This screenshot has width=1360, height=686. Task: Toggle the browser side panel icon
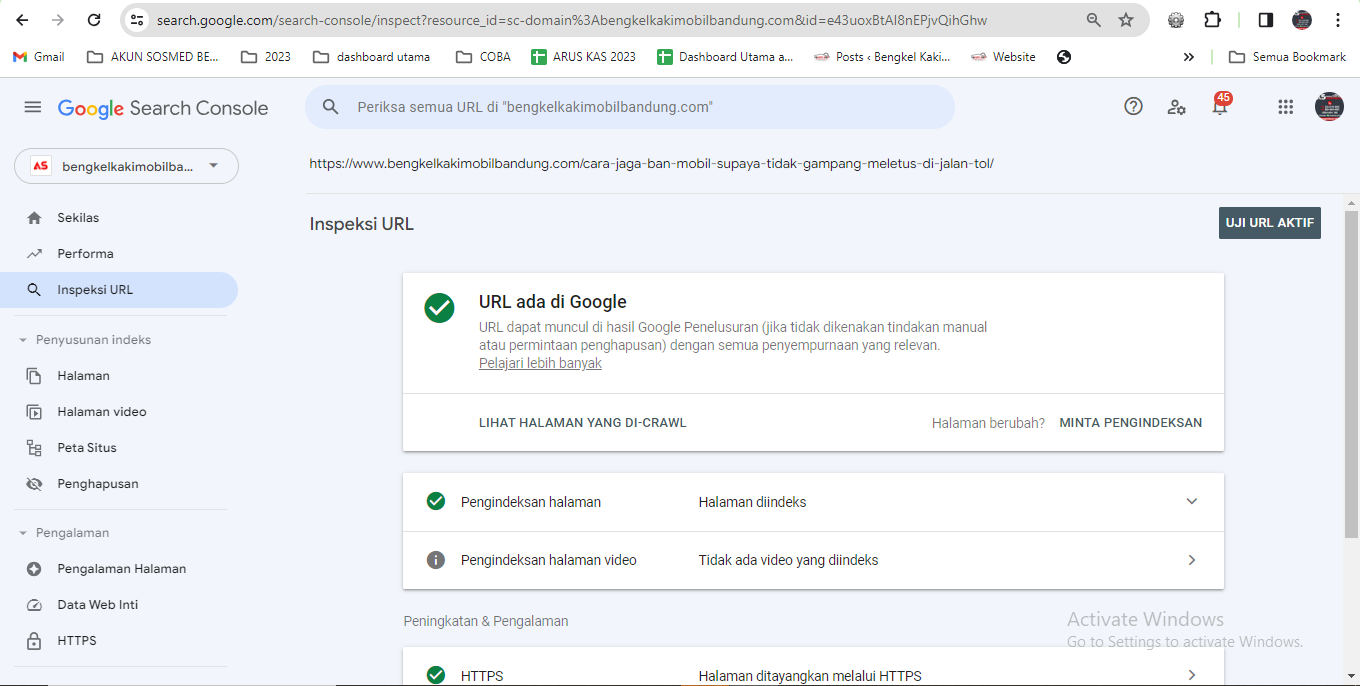tap(1265, 20)
